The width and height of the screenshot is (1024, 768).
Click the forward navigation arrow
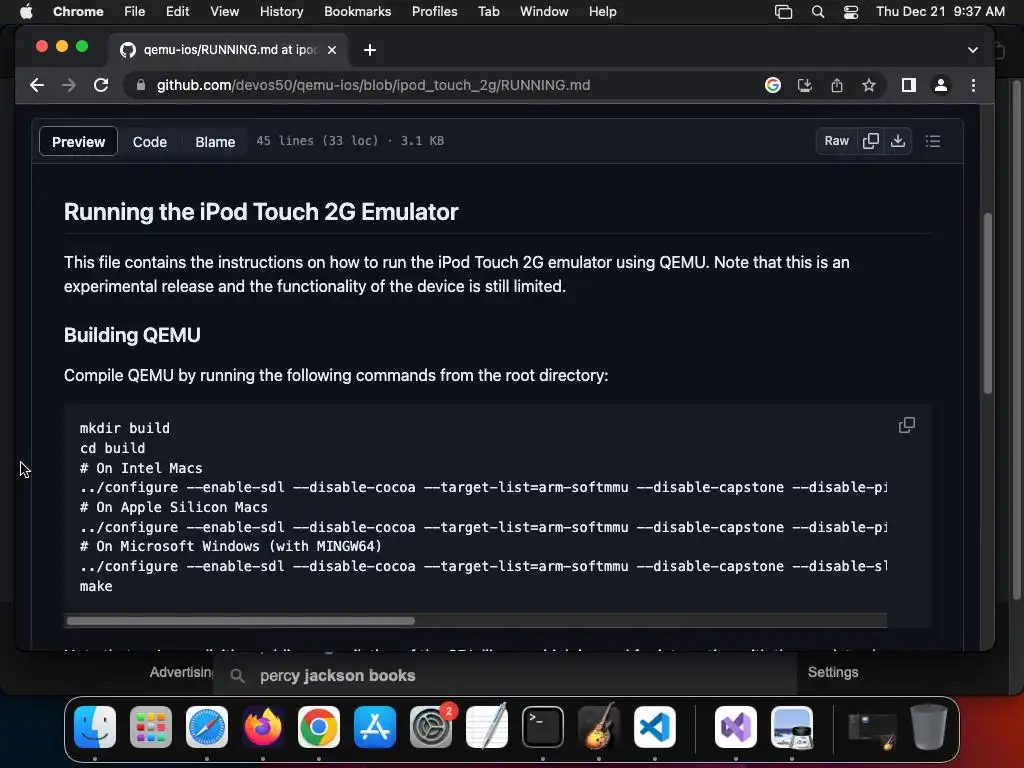click(69, 85)
